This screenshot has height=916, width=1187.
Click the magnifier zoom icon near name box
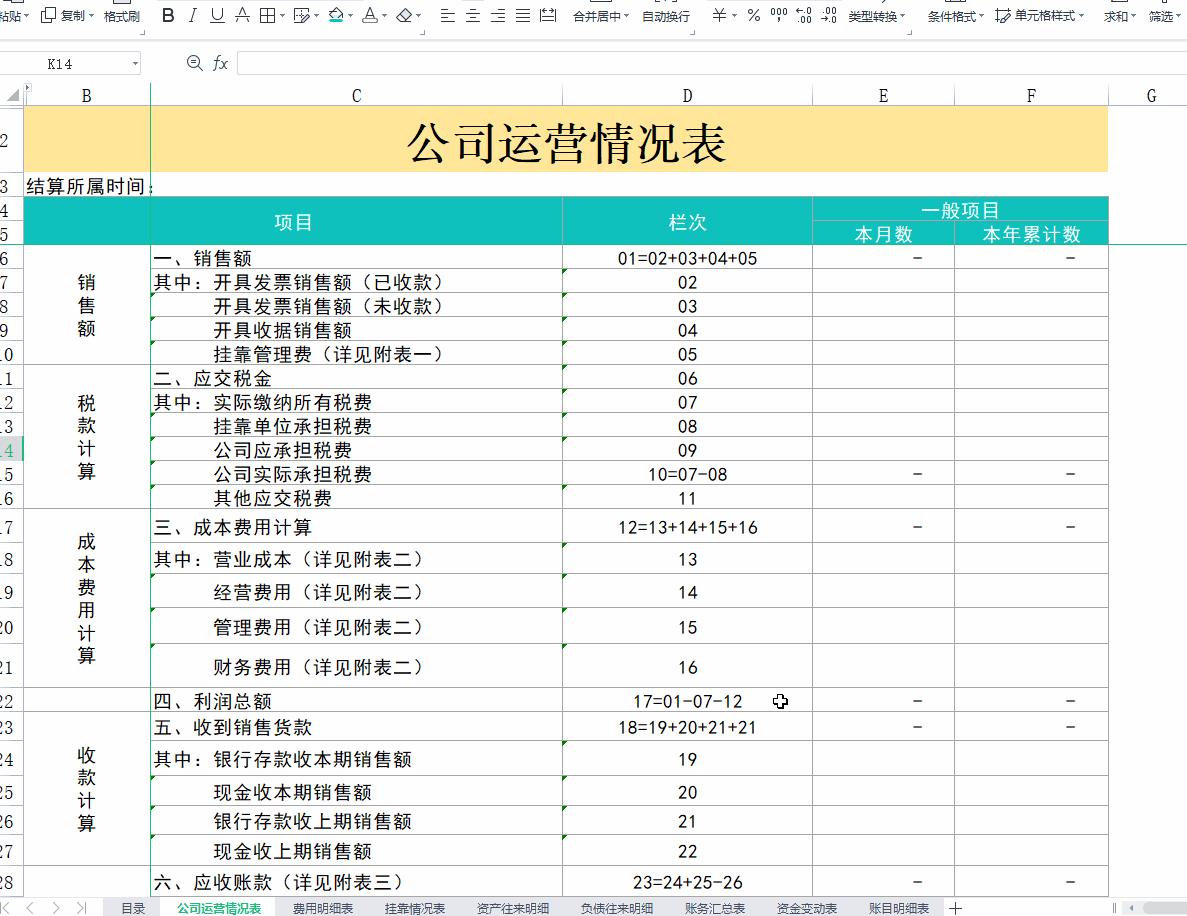click(193, 63)
